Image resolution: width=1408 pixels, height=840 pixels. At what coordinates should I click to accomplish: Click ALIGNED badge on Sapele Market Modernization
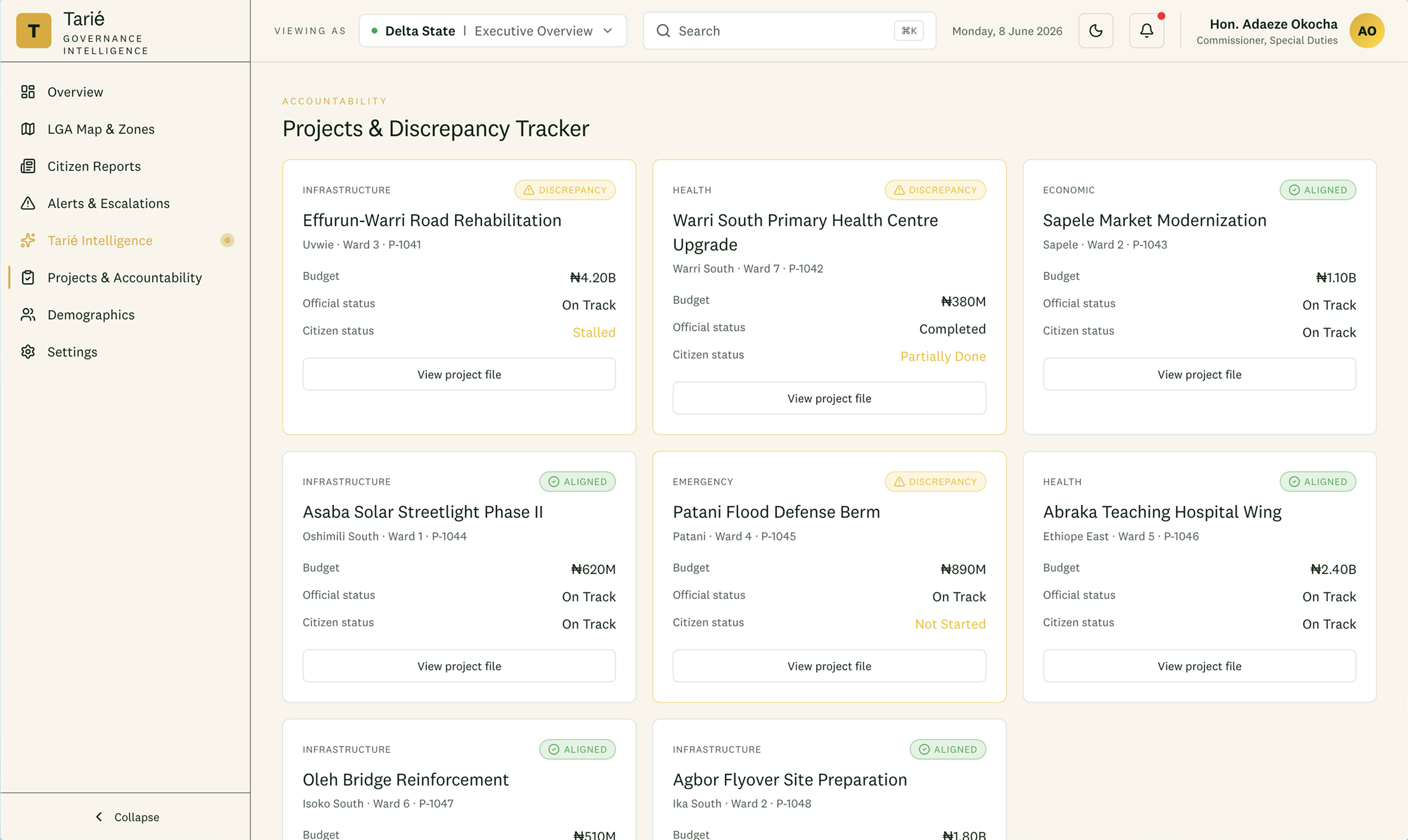(x=1318, y=190)
